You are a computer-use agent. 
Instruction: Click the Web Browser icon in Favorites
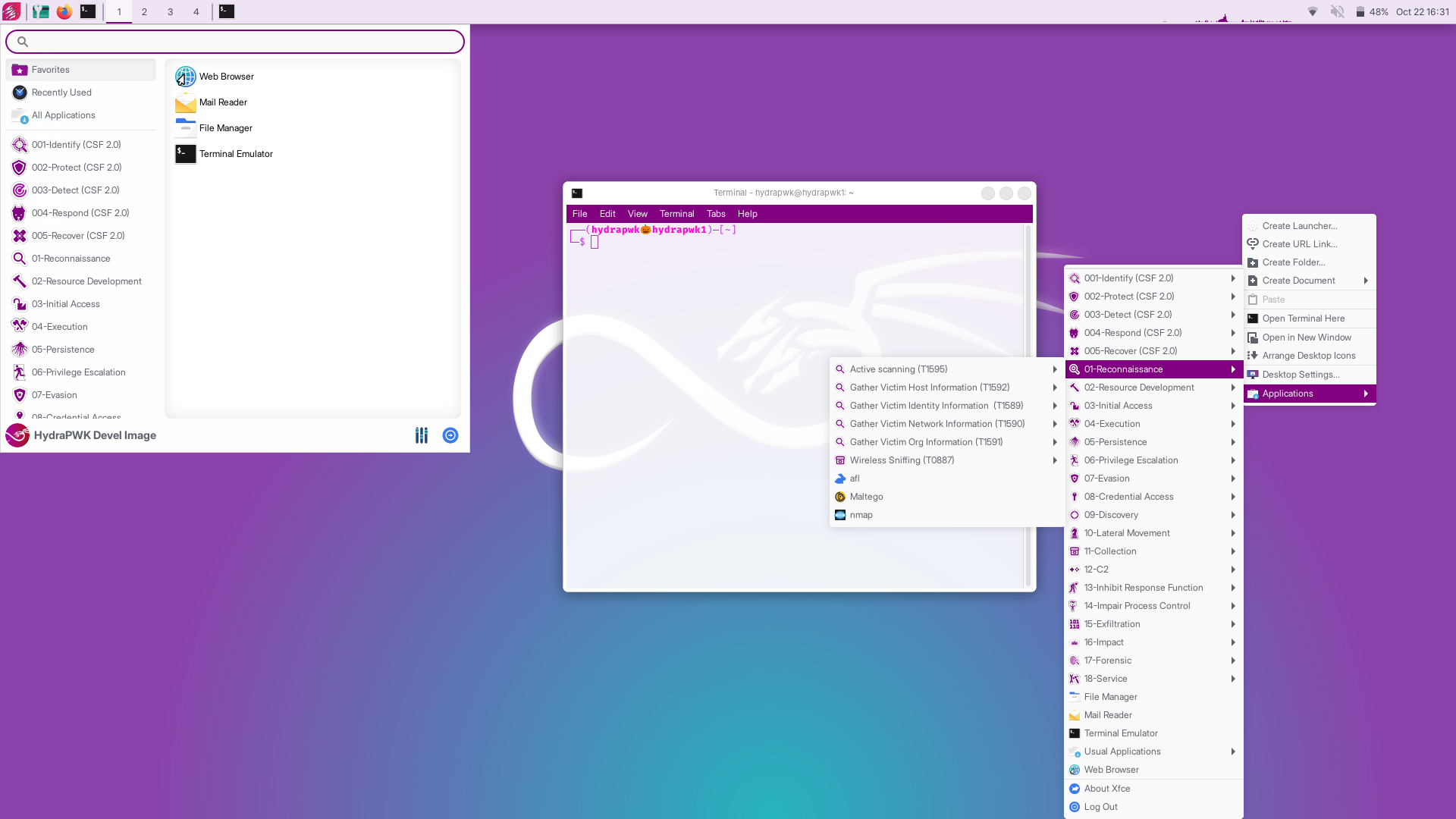coord(185,77)
